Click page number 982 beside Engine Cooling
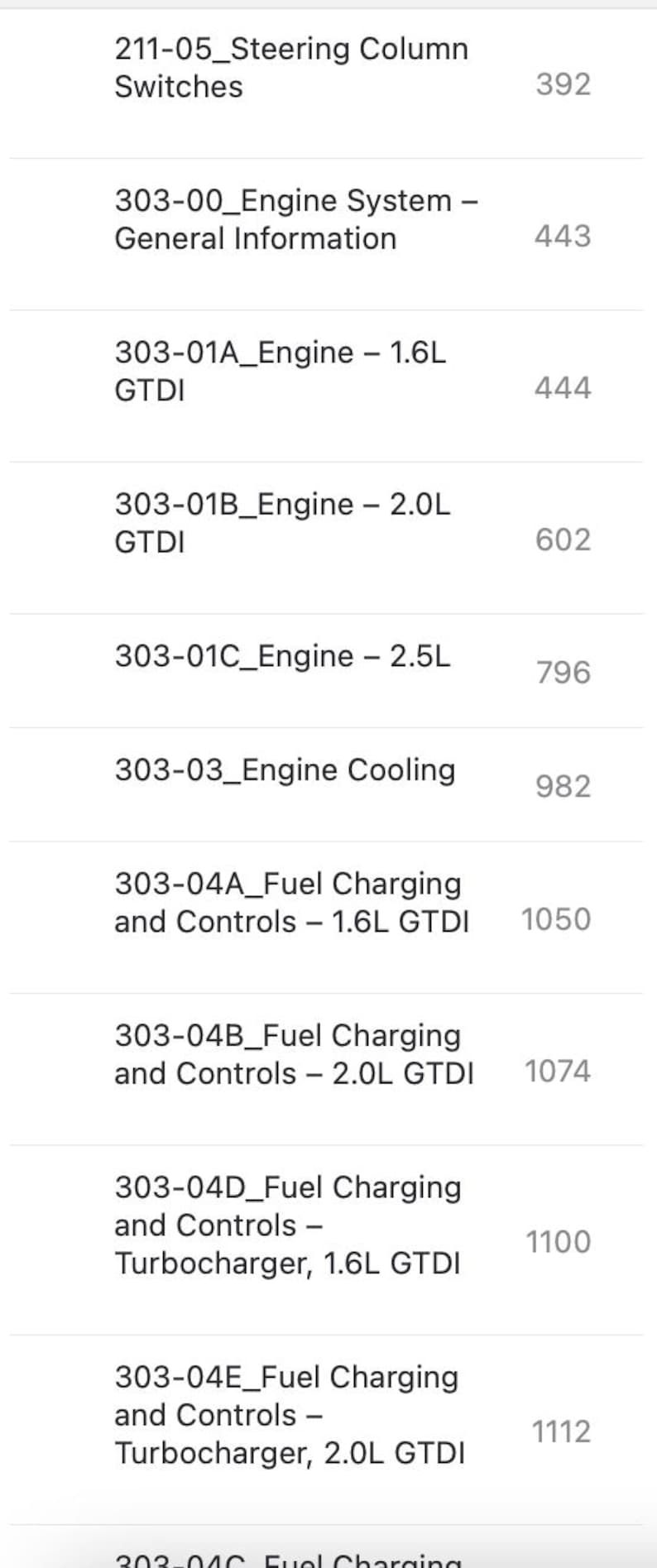 pos(564,785)
